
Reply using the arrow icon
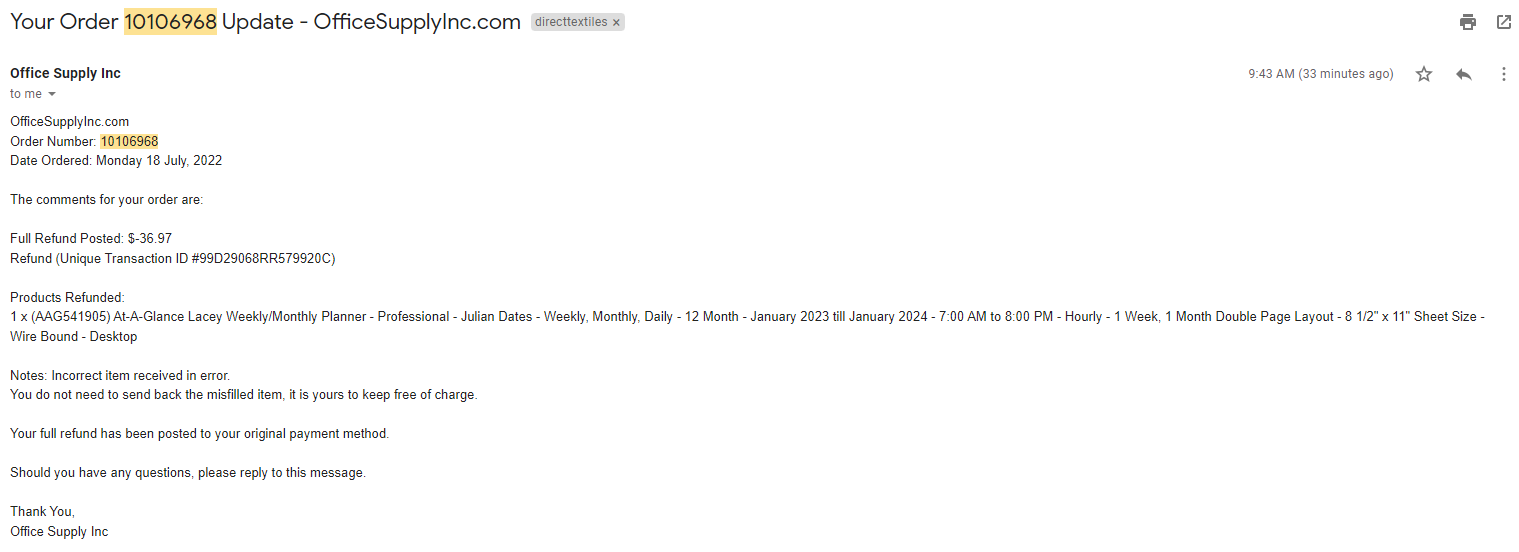(1464, 74)
